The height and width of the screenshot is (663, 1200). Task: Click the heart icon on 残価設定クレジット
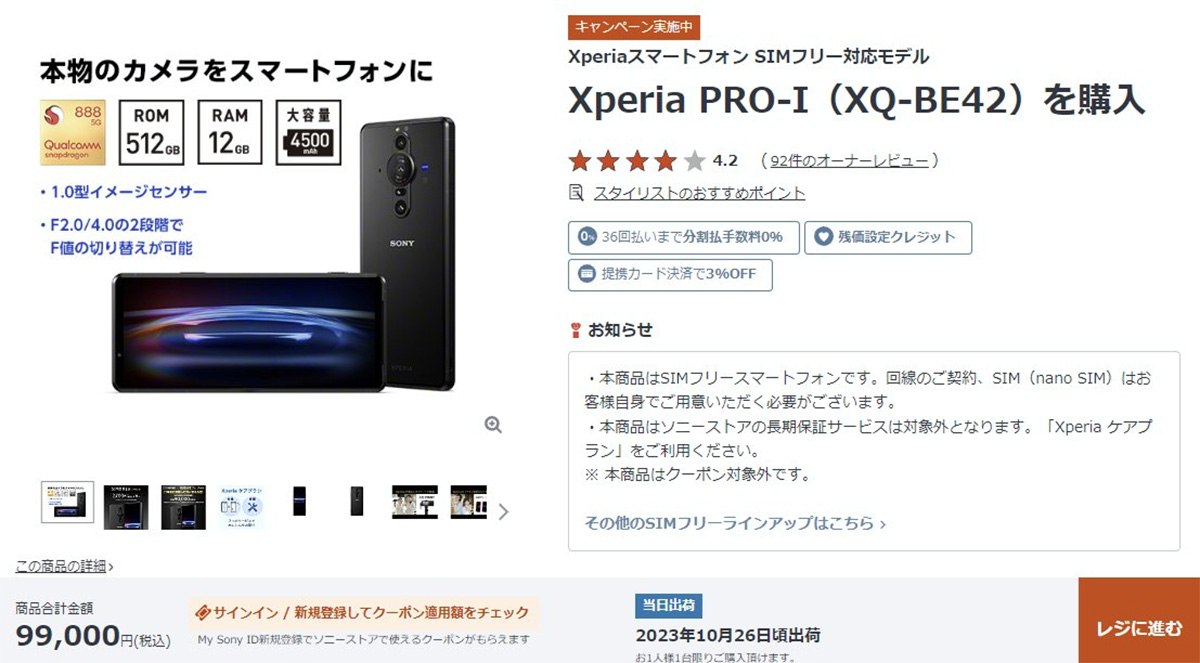click(823, 238)
